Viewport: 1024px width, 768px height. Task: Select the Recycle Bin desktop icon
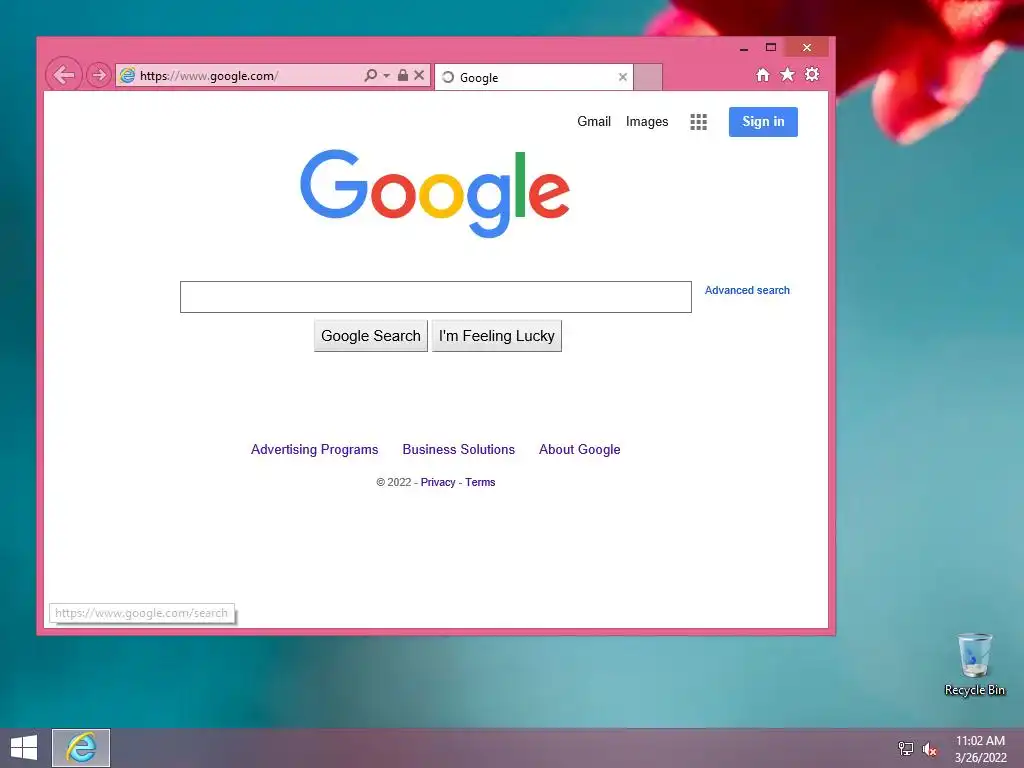pos(974,665)
